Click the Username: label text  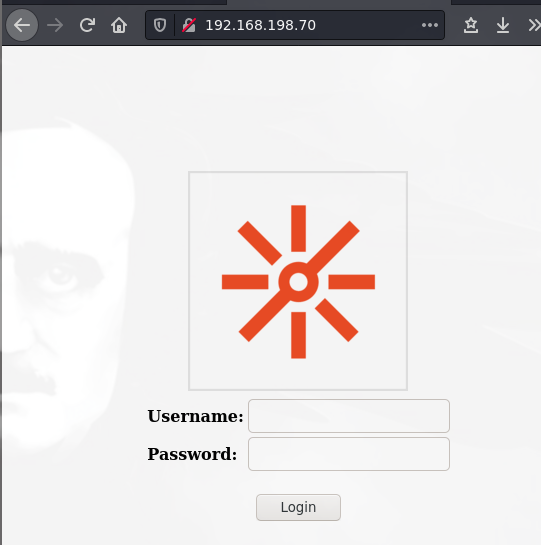[195, 416]
